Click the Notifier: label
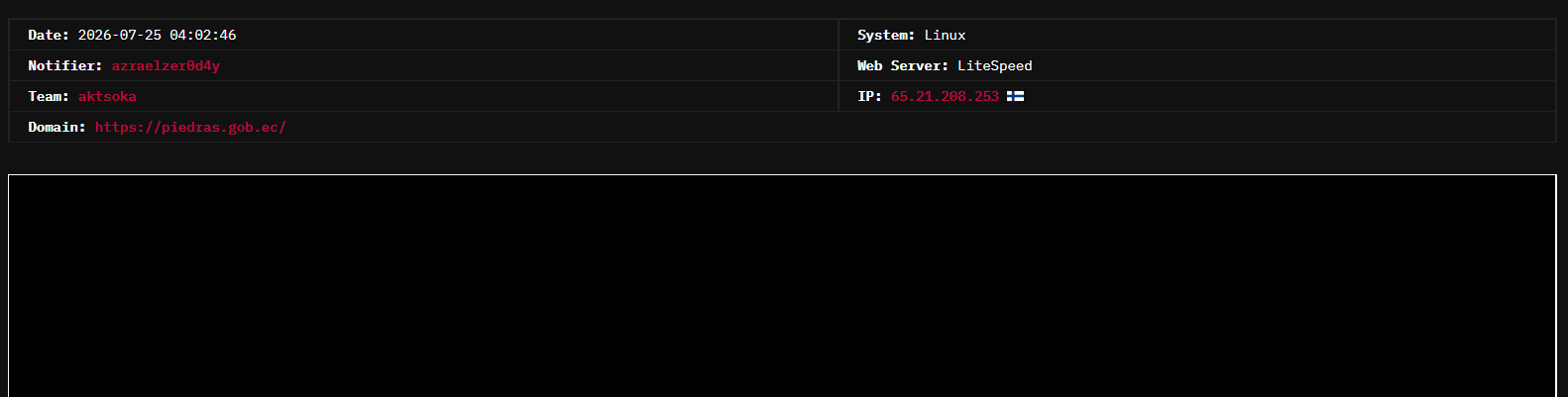Viewport: 1568px width, 397px height. 65,65
